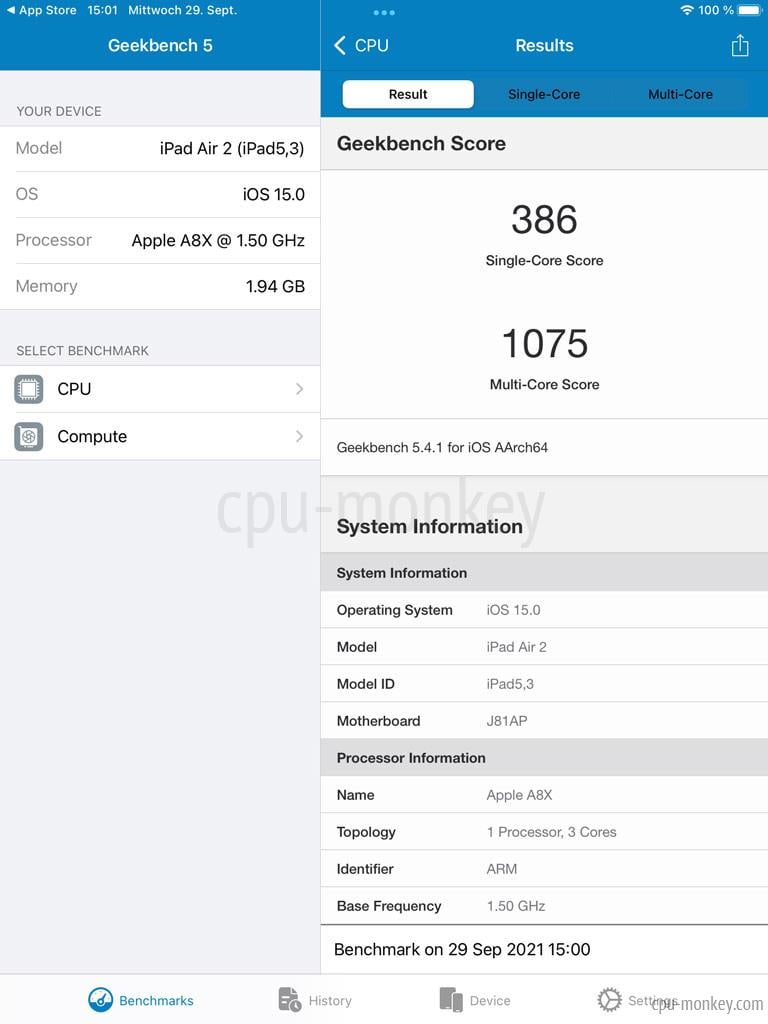The image size is (768, 1024).
Task: Click the OS value 'iOS 15.0' in sidebar
Action: coord(274,195)
